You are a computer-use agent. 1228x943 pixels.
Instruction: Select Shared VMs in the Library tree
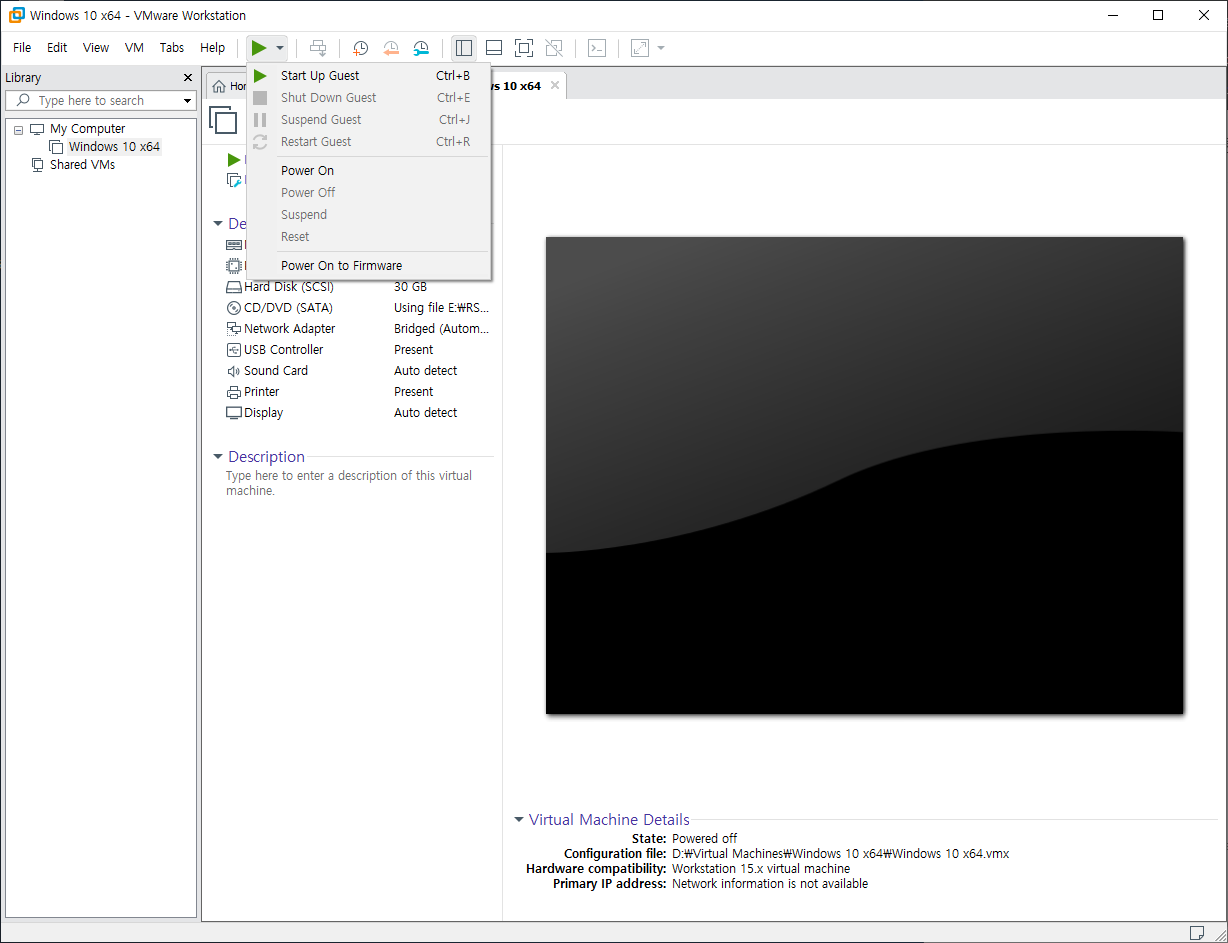(82, 165)
